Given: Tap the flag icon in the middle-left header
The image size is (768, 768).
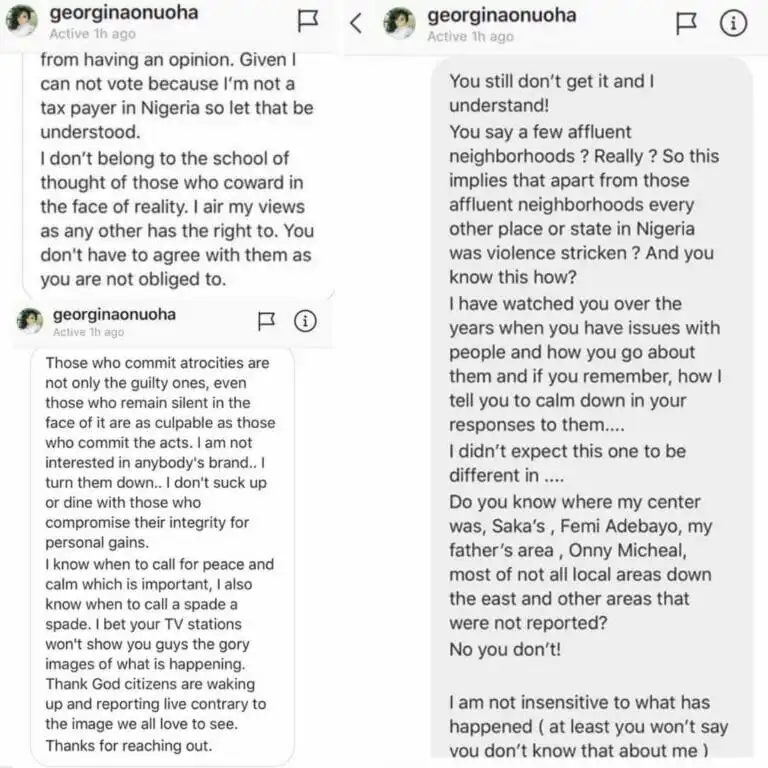Looking at the screenshot, I should (266, 321).
